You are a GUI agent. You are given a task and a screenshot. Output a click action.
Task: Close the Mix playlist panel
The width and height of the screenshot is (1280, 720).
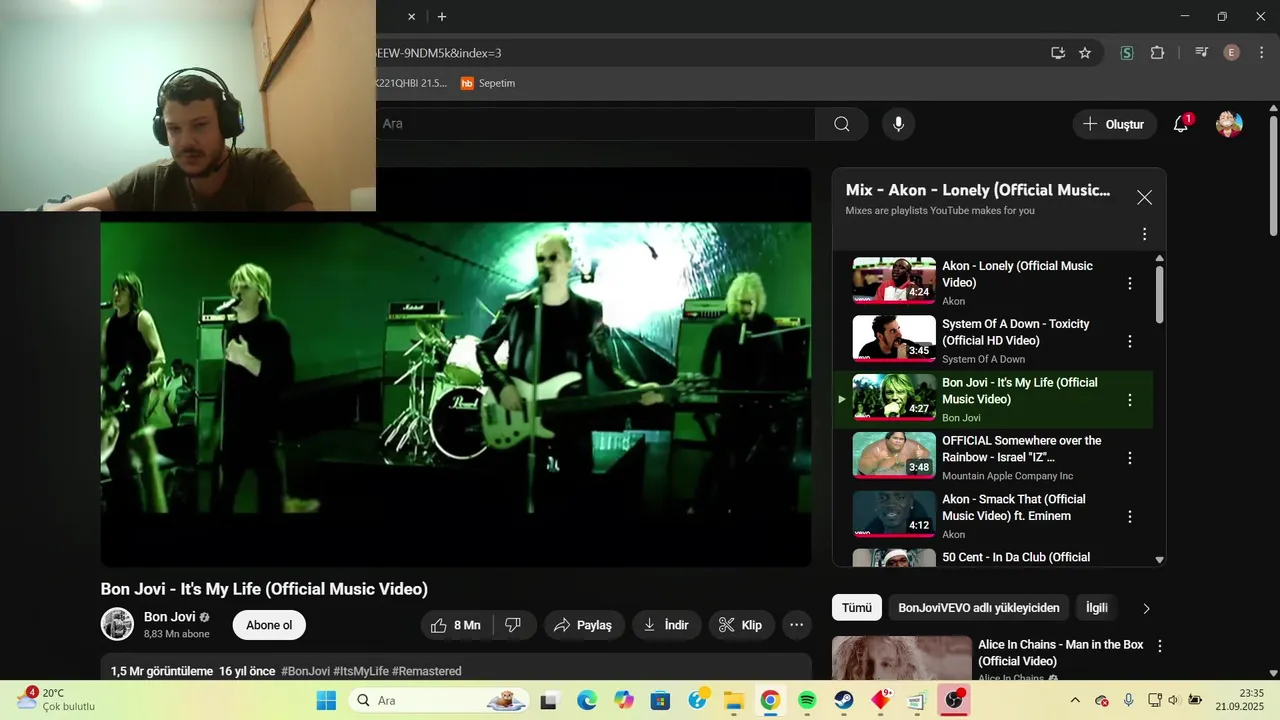pyautogui.click(x=1144, y=198)
